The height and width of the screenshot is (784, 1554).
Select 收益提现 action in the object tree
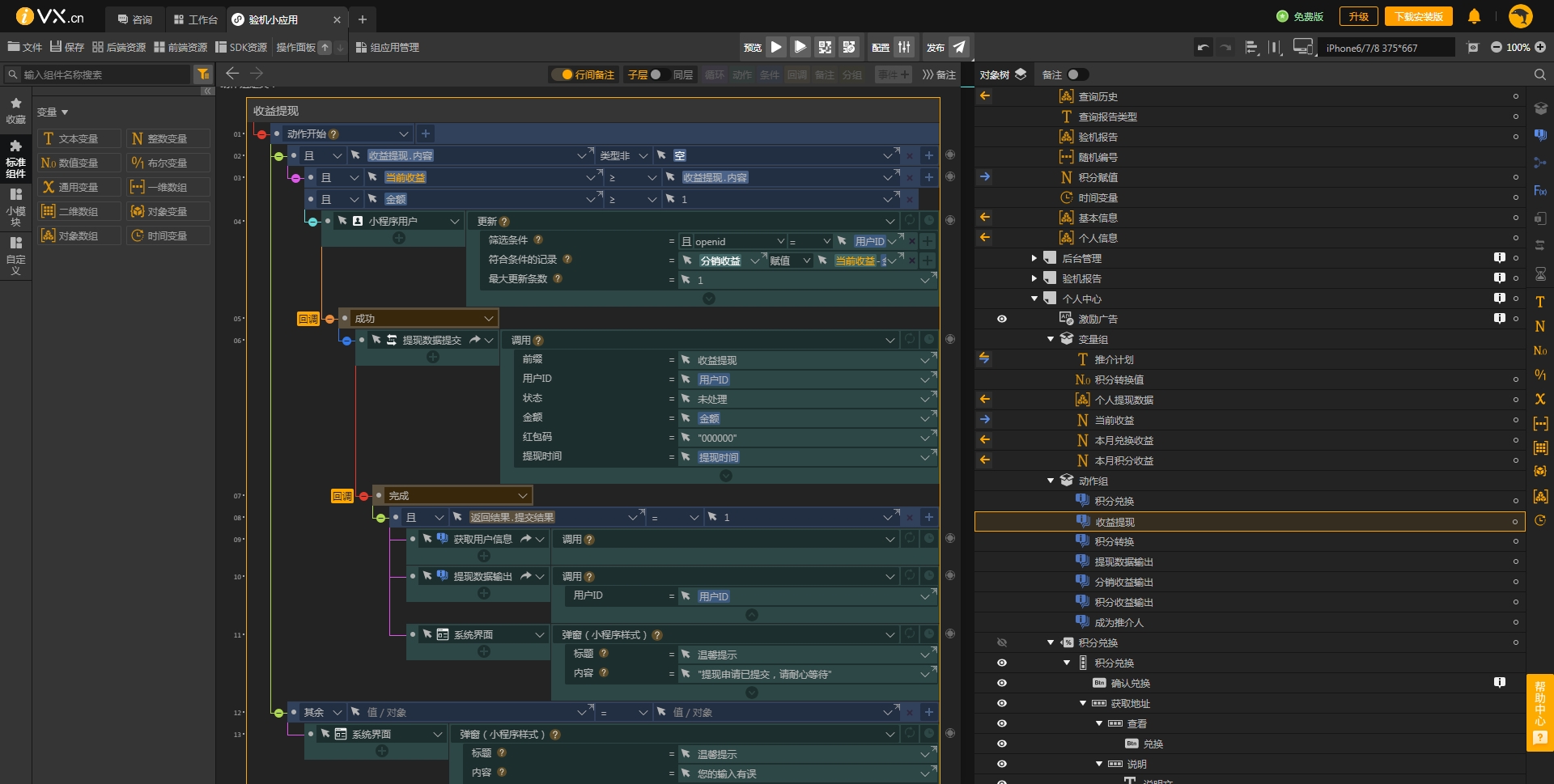(1249, 522)
